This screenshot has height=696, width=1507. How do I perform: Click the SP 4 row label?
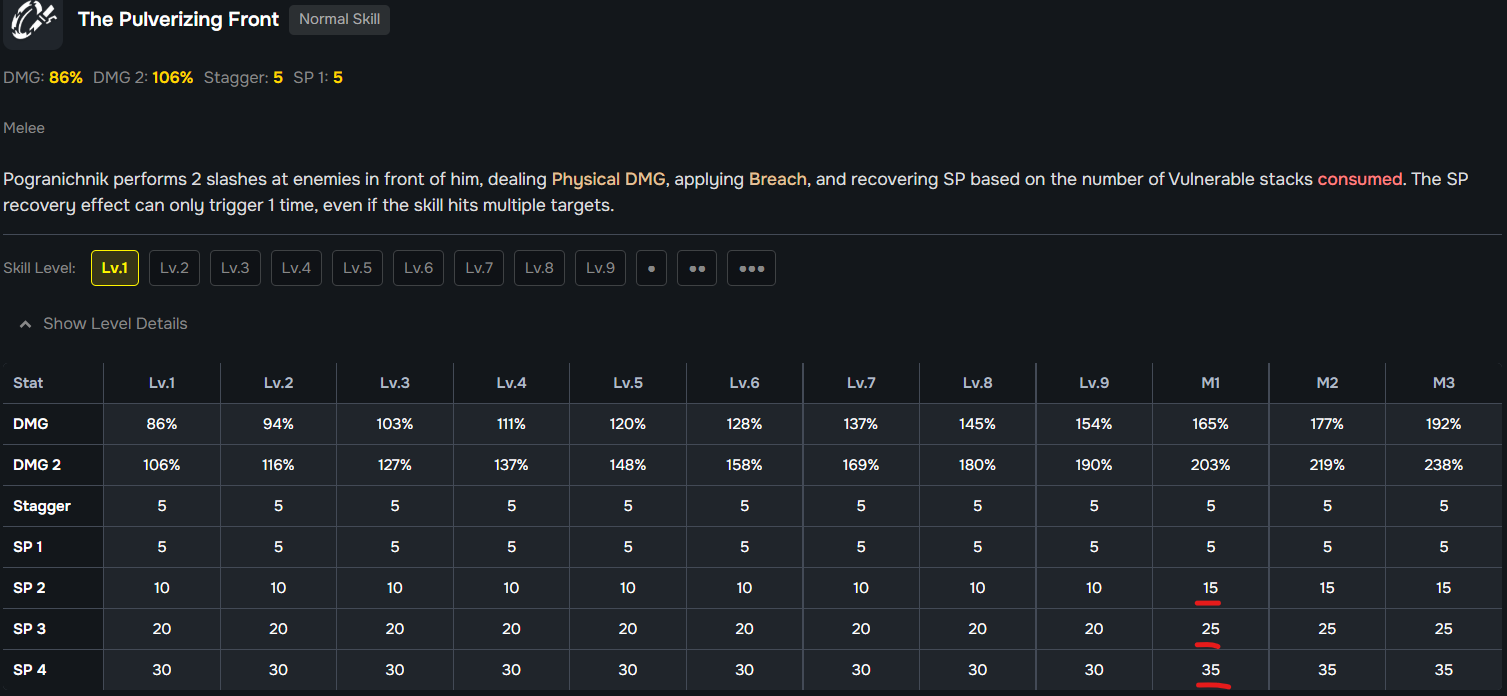pos(30,670)
